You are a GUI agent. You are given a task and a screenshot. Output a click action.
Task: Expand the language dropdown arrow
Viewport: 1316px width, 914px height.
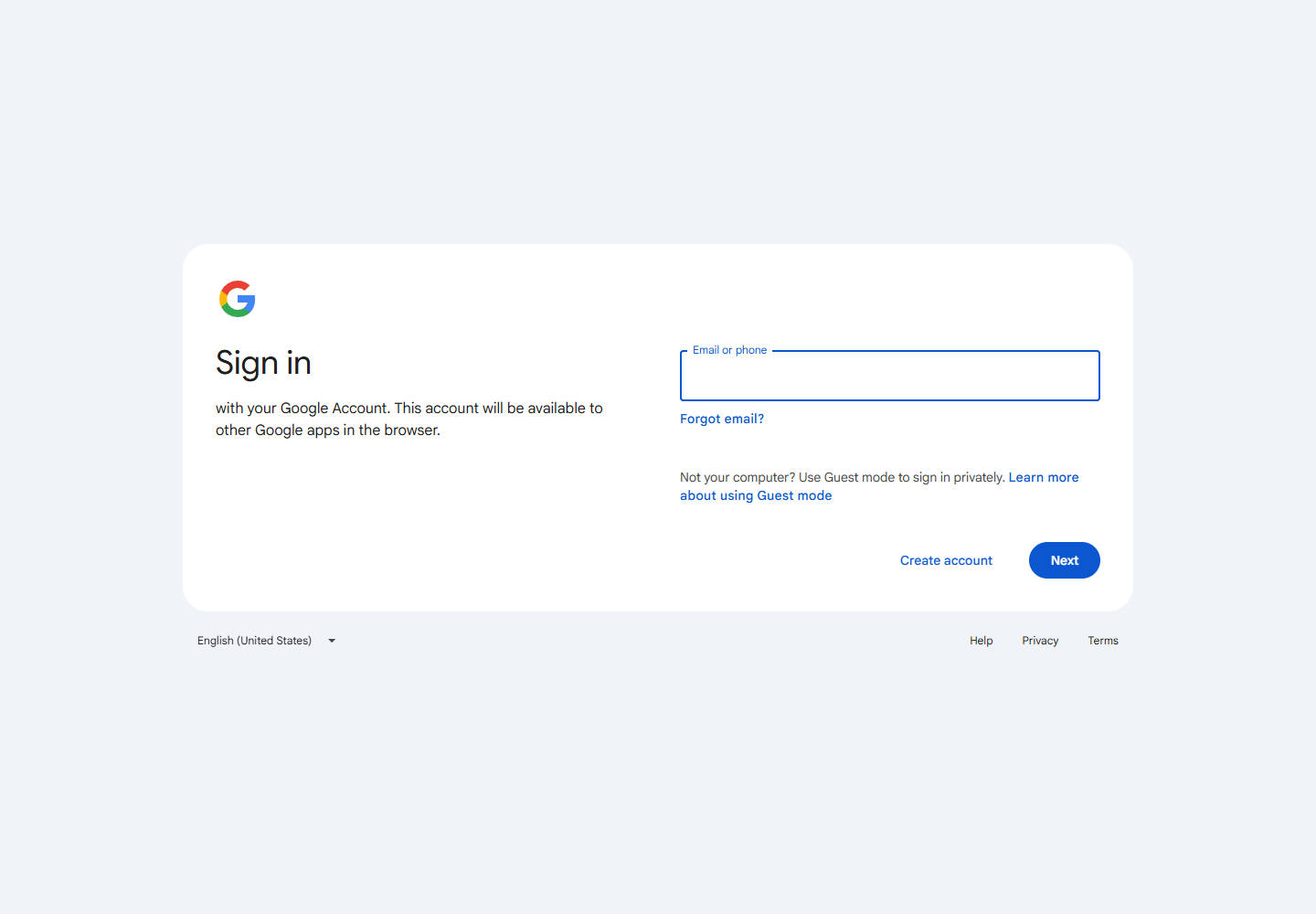point(332,641)
